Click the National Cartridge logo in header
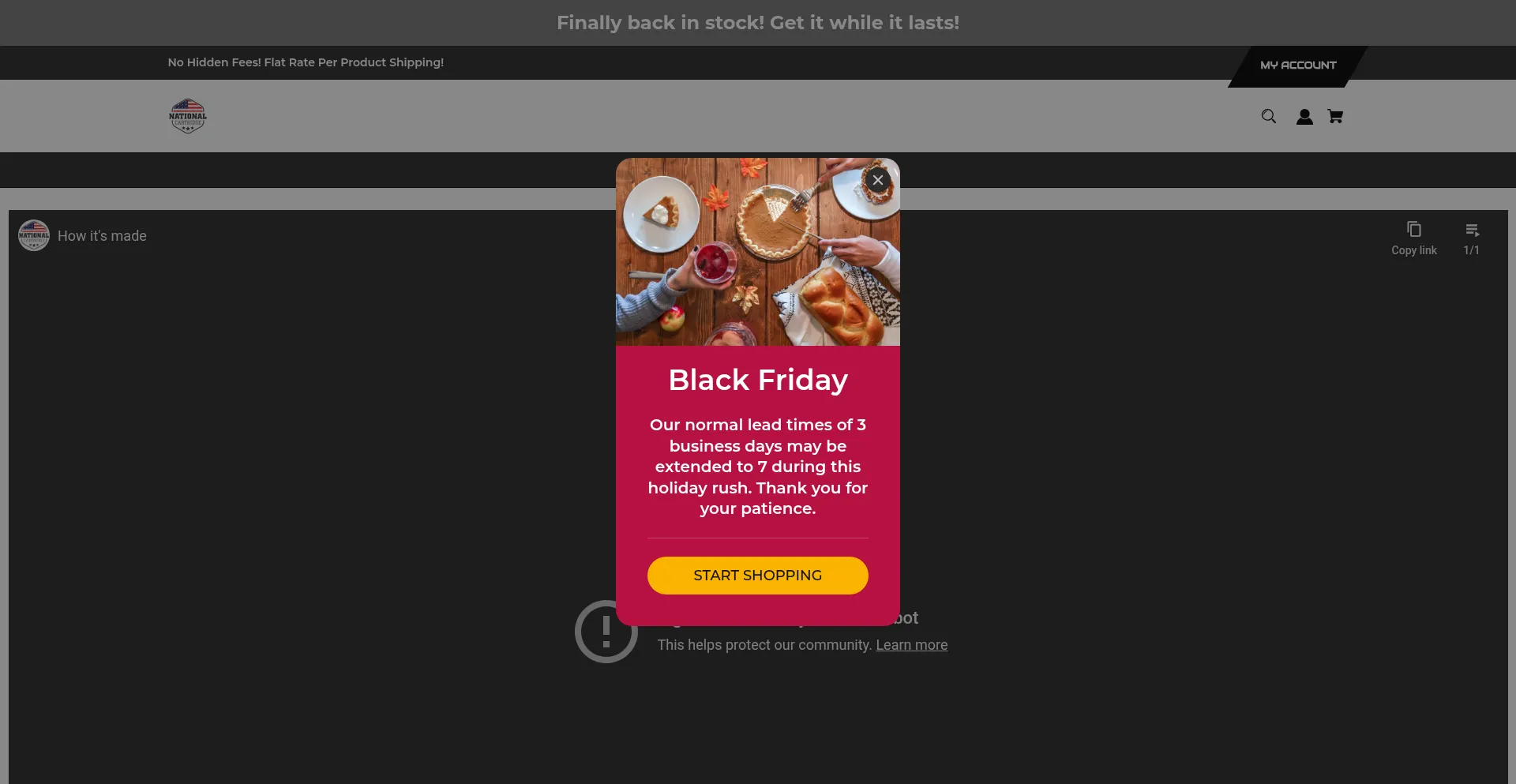The width and height of the screenshot is (1516, 784). (x=188, y=116)
